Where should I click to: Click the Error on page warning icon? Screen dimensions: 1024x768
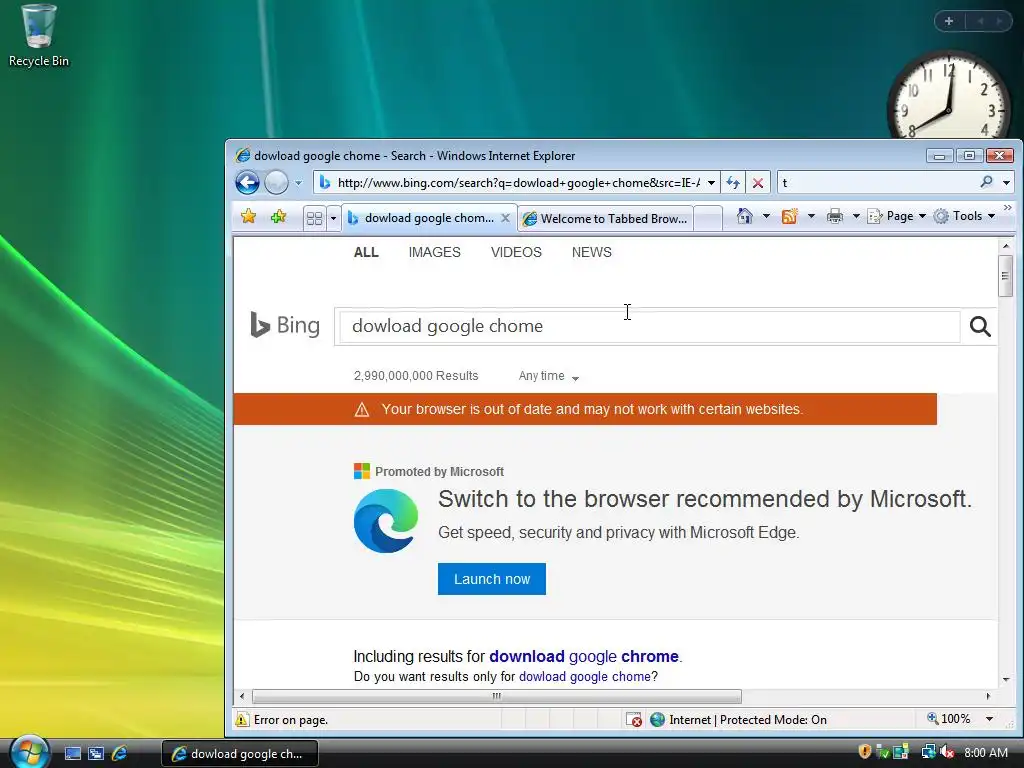pos(242,720)
